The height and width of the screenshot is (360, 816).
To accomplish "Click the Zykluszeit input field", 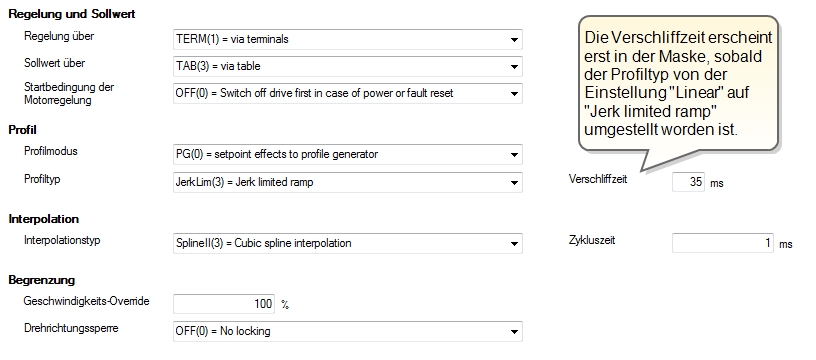I will click(x=723, y=243).
